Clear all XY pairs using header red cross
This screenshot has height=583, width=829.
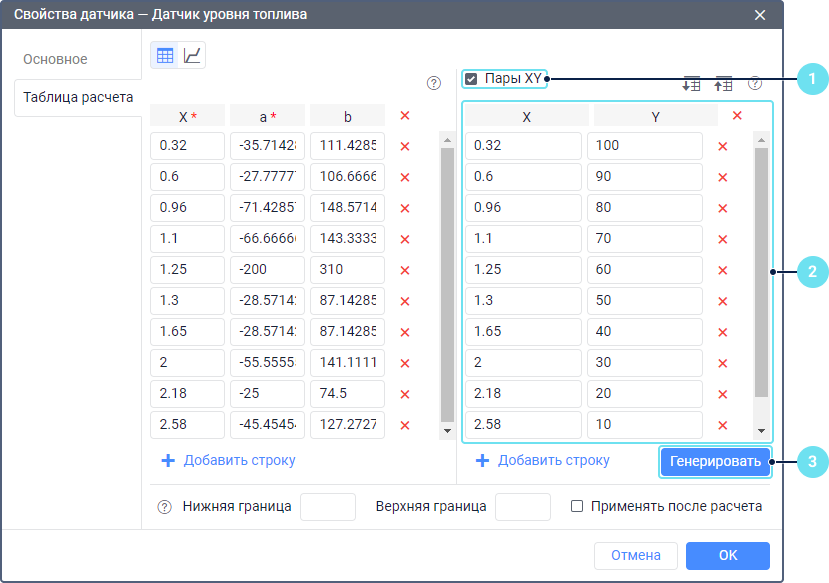[737, 116]
